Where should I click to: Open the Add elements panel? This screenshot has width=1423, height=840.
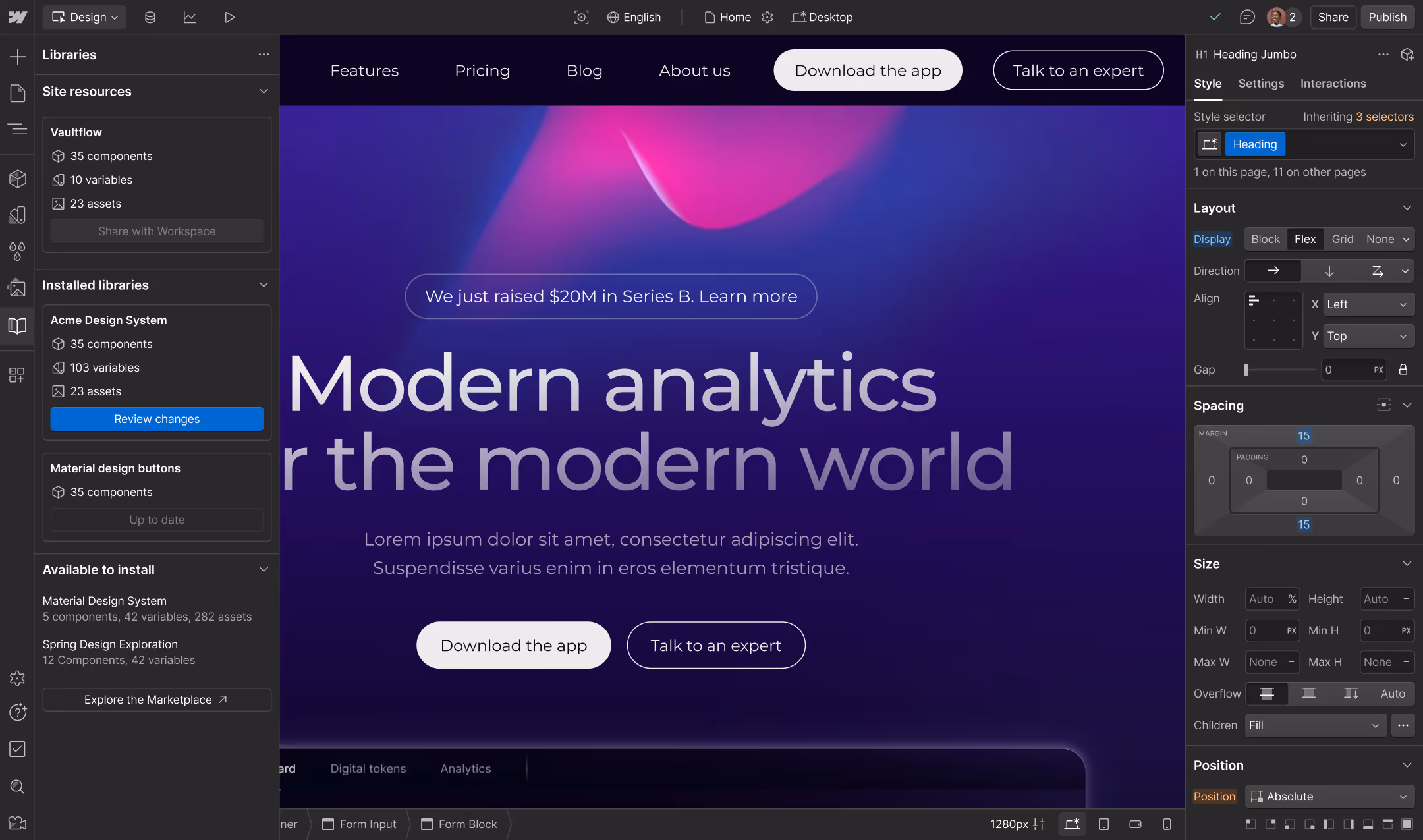coord(18,57)
